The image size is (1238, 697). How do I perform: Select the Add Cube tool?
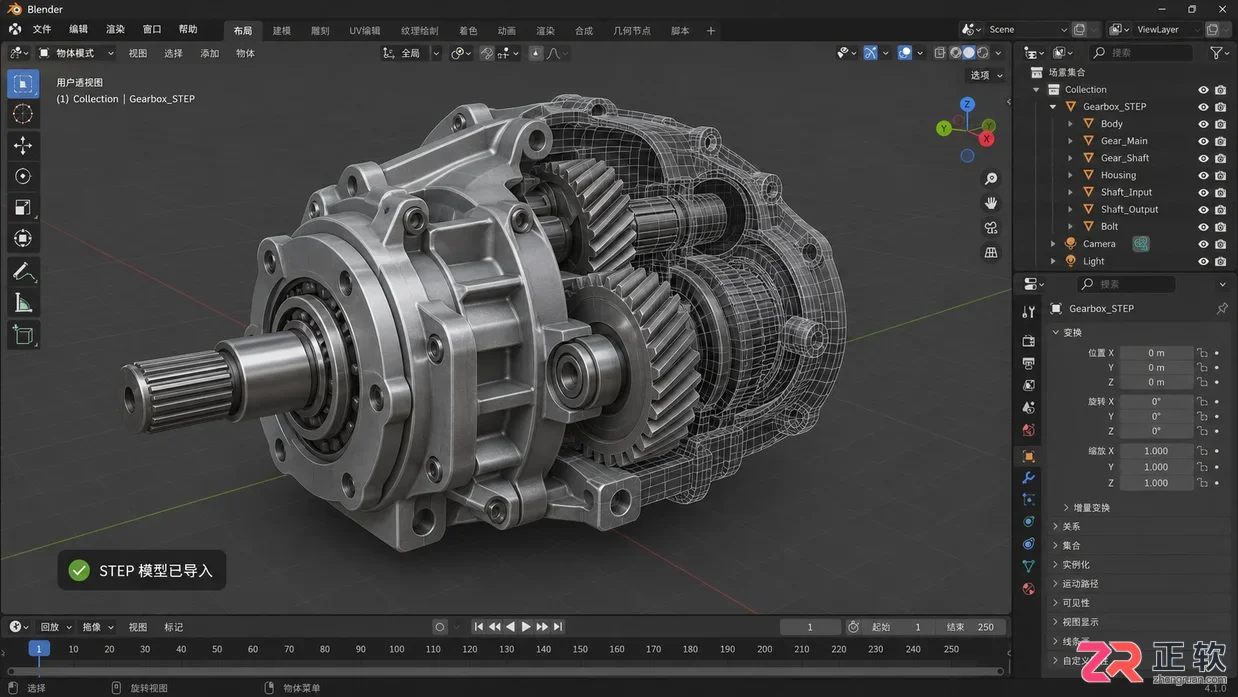click(x=23, y=335)
